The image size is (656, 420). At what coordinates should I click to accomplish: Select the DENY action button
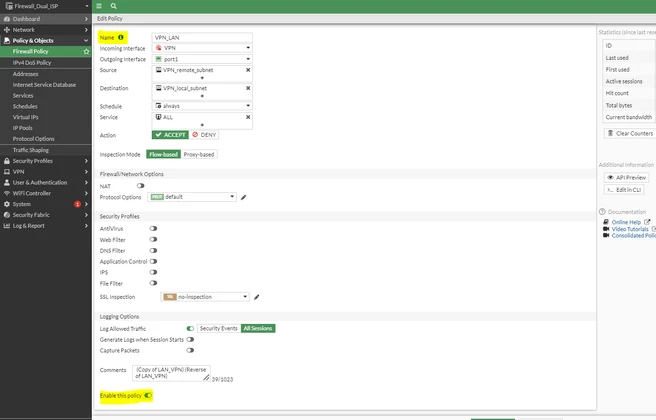[204, 135]
